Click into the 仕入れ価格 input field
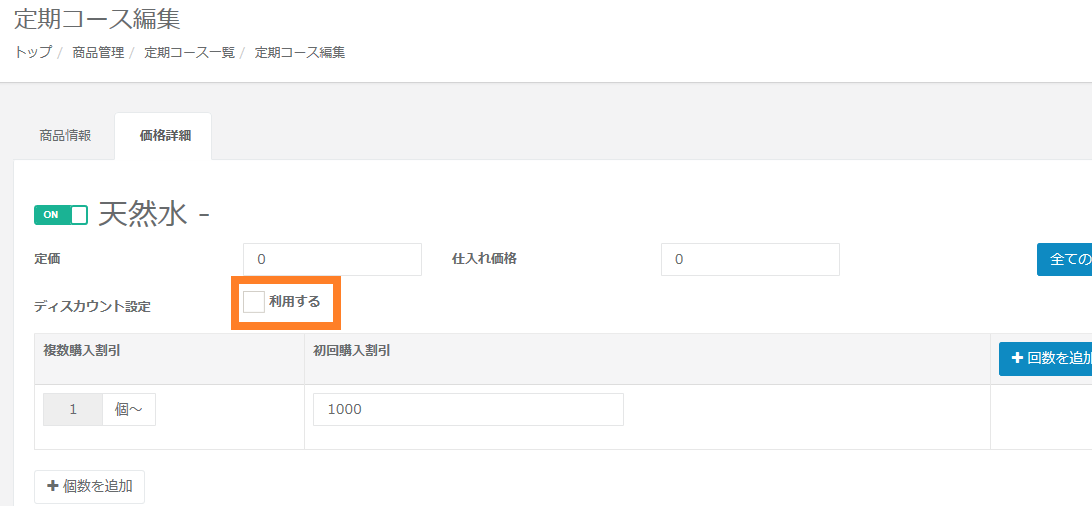Screen dimensions: 1092x506 click(x=750, y=259)
